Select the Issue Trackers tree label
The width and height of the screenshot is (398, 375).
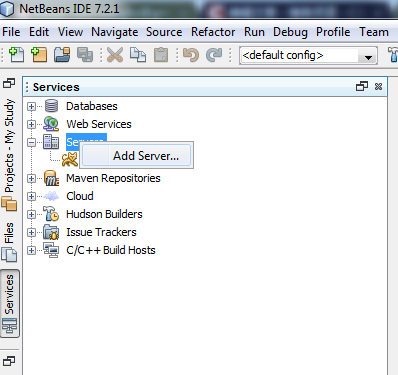coord(101,232)
